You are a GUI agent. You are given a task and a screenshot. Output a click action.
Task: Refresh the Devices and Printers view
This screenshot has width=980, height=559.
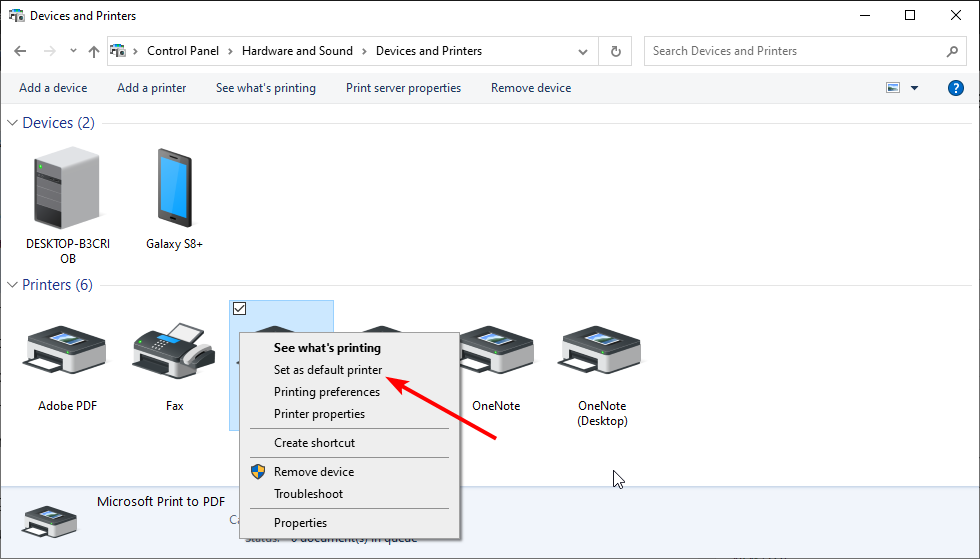[615, 51]
